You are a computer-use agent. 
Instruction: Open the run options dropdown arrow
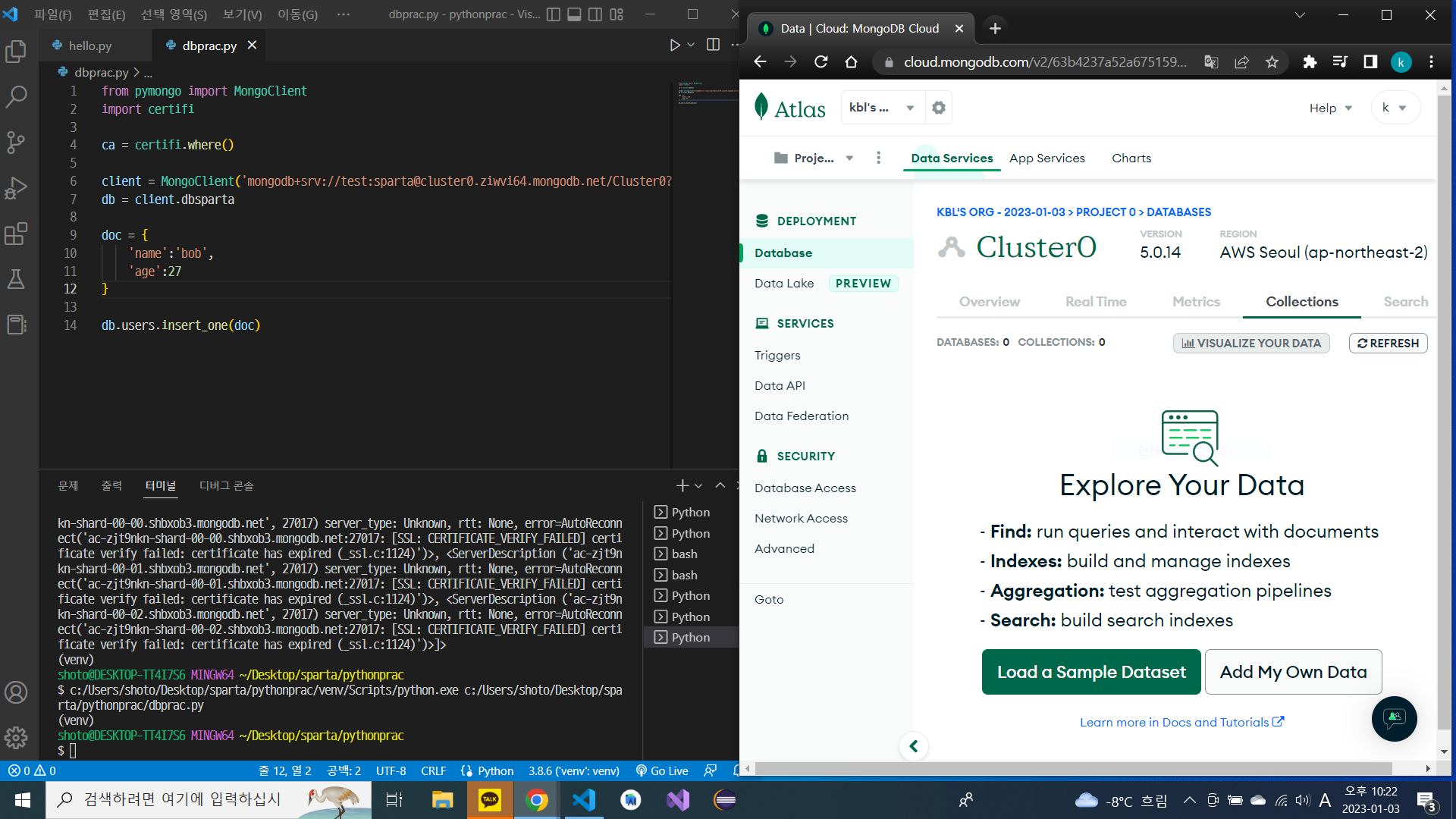[x=691, y=45]
